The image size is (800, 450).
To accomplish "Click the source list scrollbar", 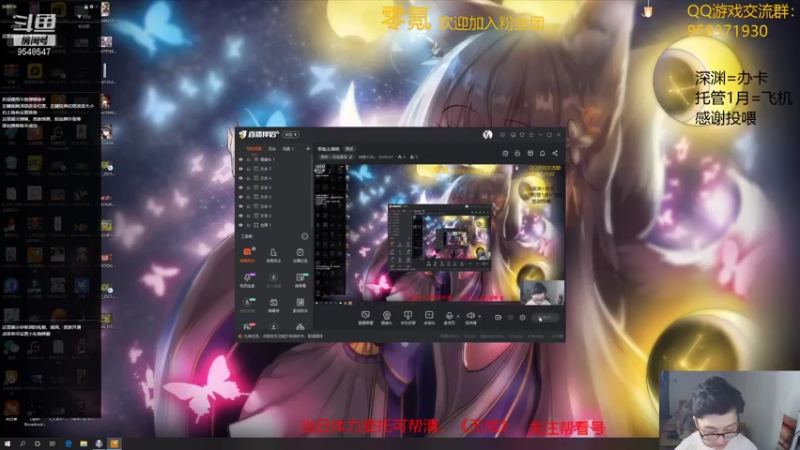I will click(x=312, y=191).
